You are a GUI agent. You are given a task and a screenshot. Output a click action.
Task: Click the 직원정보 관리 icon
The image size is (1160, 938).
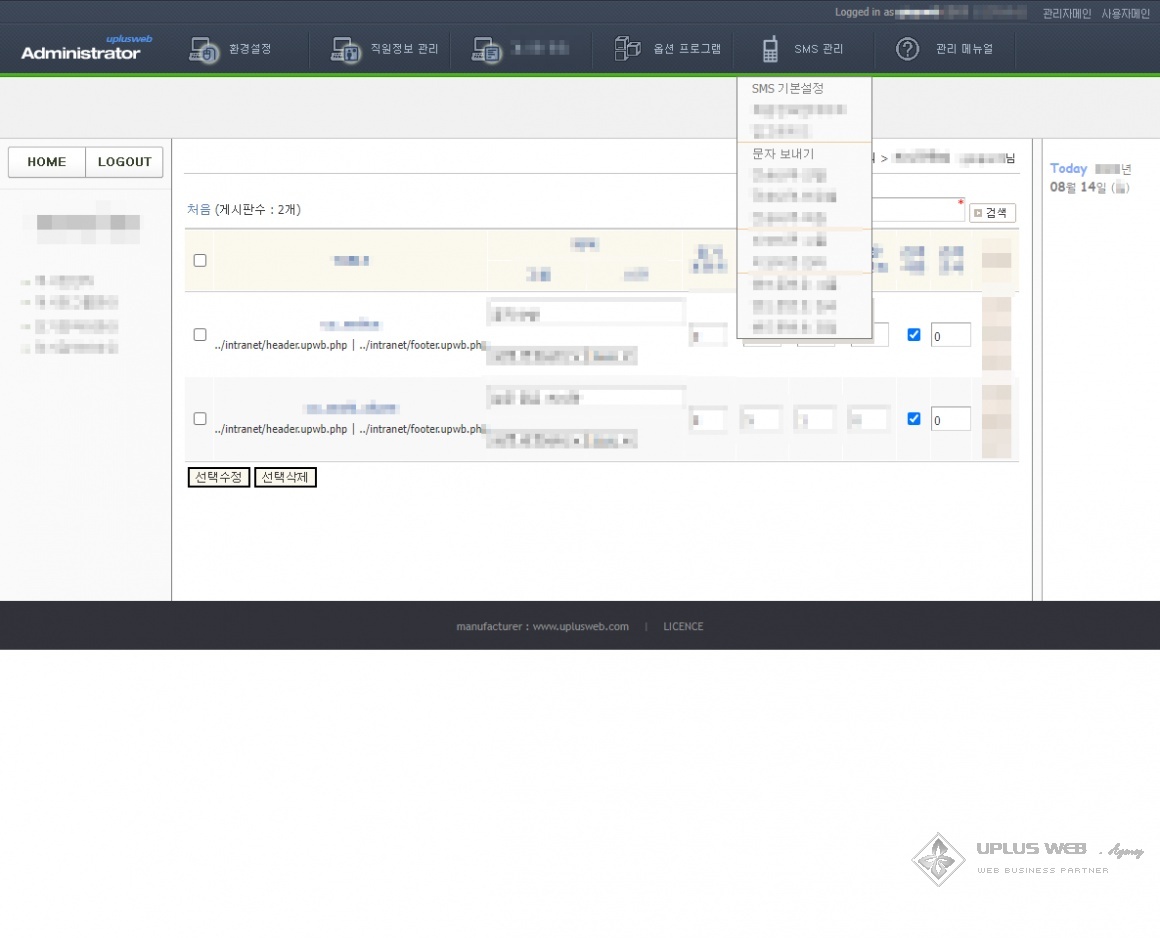346,49
